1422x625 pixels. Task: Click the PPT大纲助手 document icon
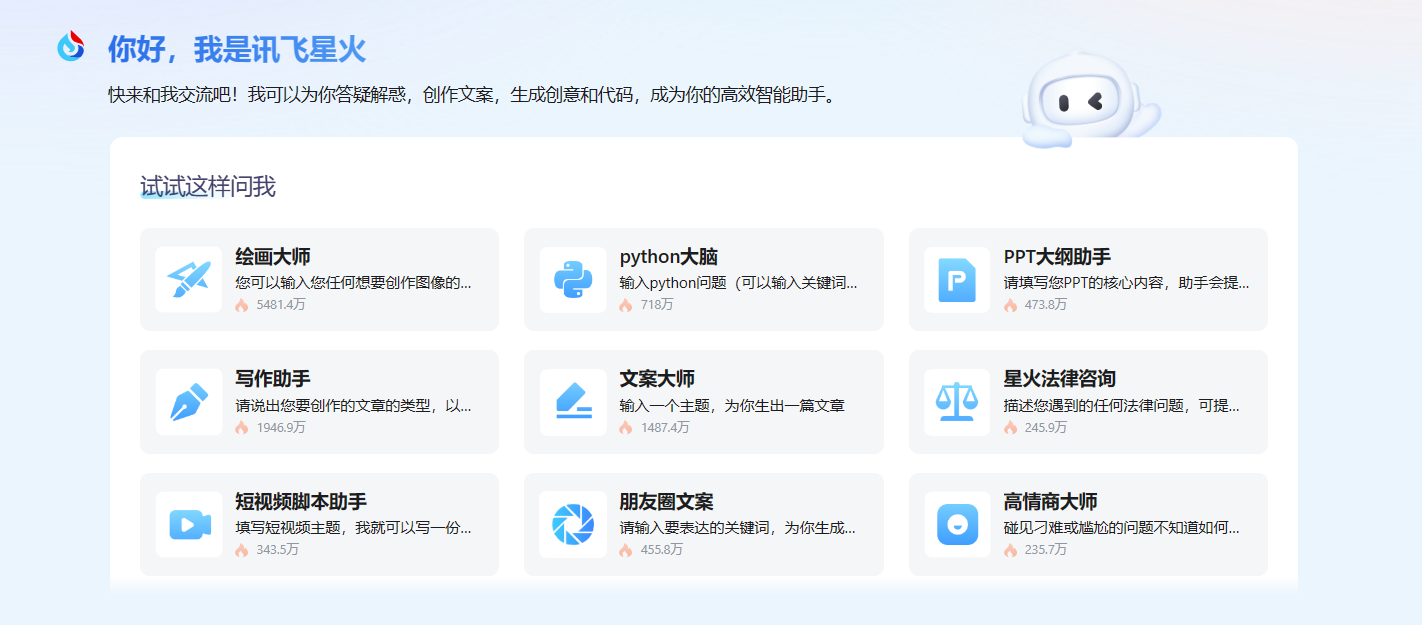click(x=957, y=280)
